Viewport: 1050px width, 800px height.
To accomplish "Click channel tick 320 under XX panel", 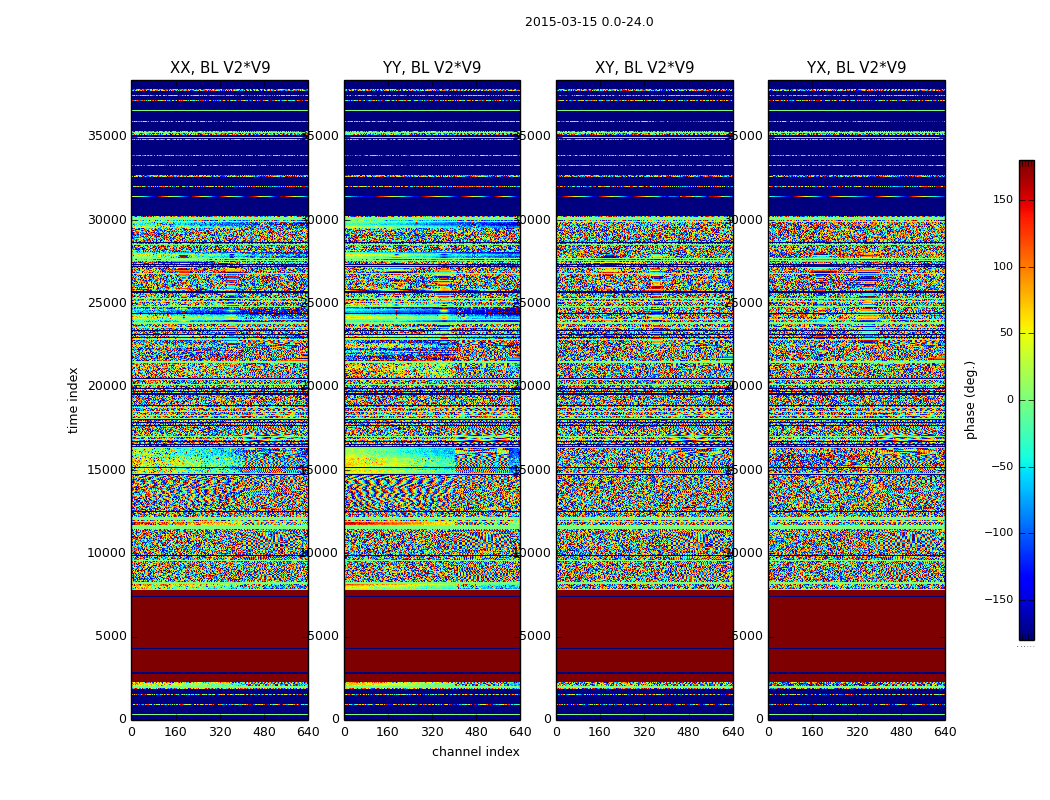I will (220, 732).
